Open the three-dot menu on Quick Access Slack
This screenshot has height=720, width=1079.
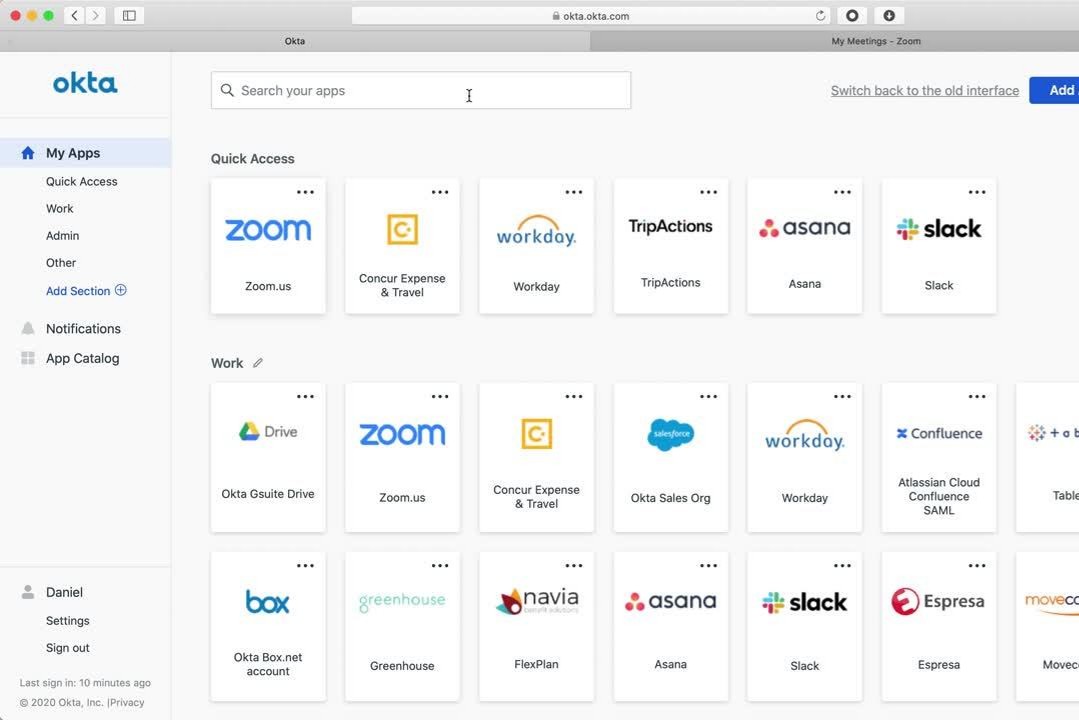pyautogui.click(x=976, y=192)
